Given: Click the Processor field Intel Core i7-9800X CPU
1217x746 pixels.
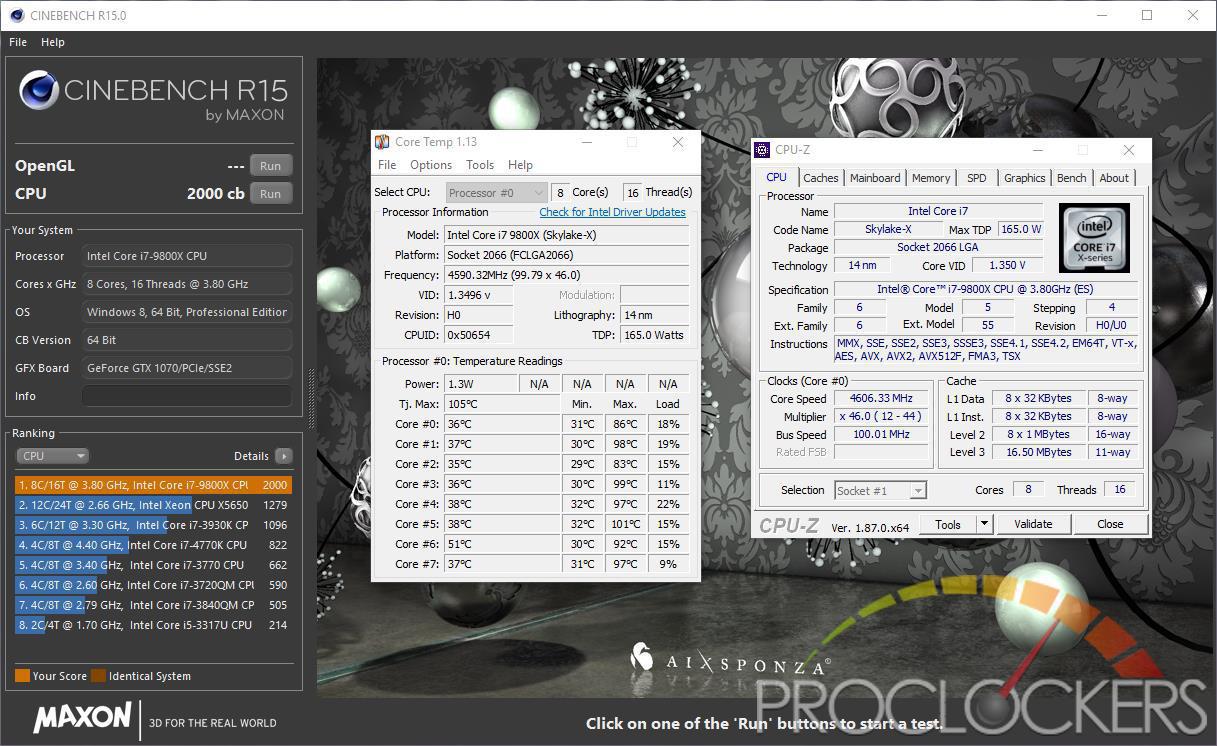Looking at the screenshot, I should (x=187, y=256).
